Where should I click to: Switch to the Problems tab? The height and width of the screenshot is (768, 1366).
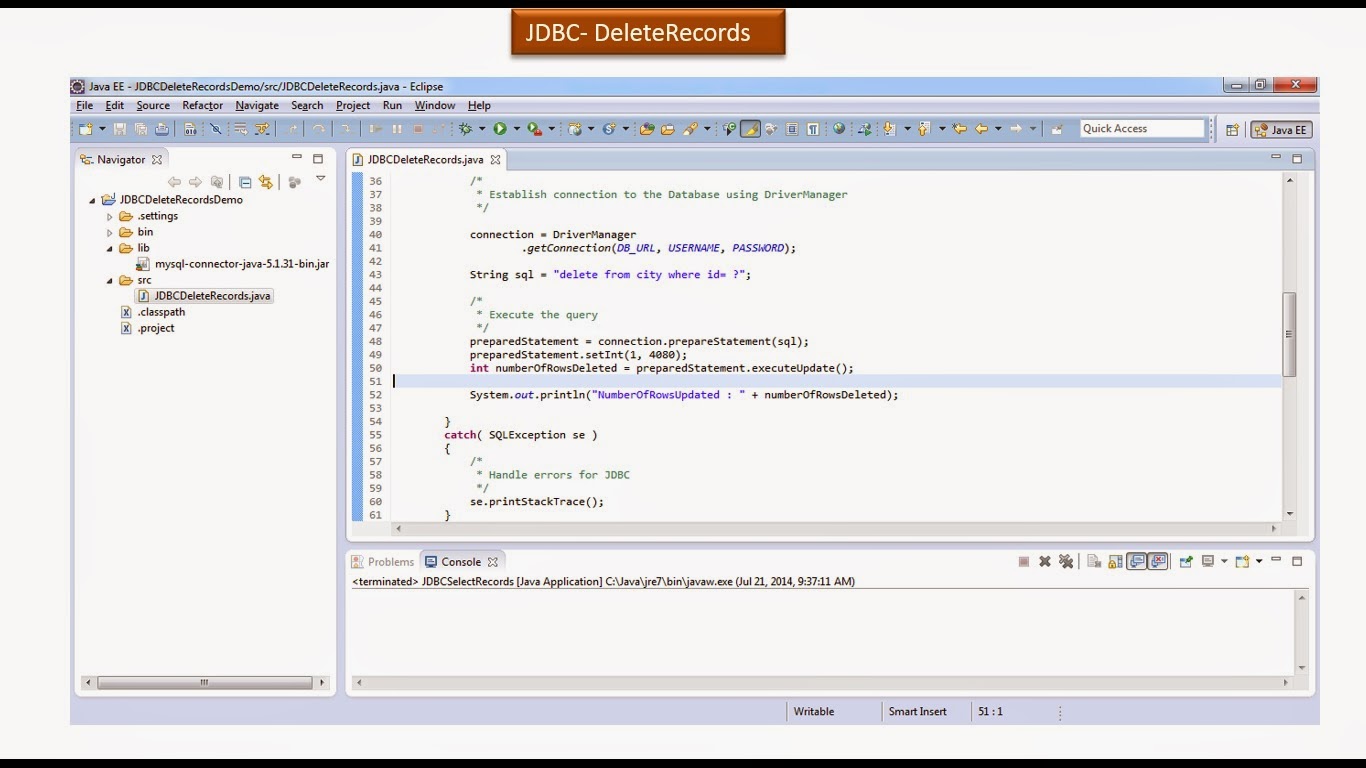(388, 561)
